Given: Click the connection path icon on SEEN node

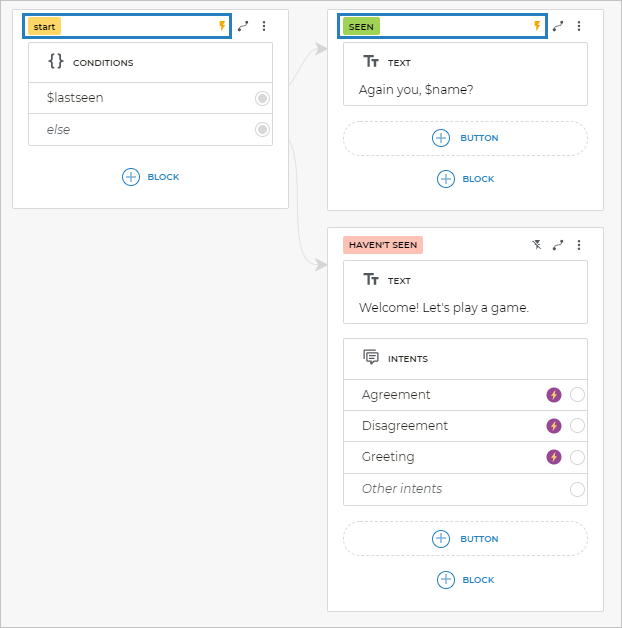Looking at the screenshot, I should coord(558,26).
